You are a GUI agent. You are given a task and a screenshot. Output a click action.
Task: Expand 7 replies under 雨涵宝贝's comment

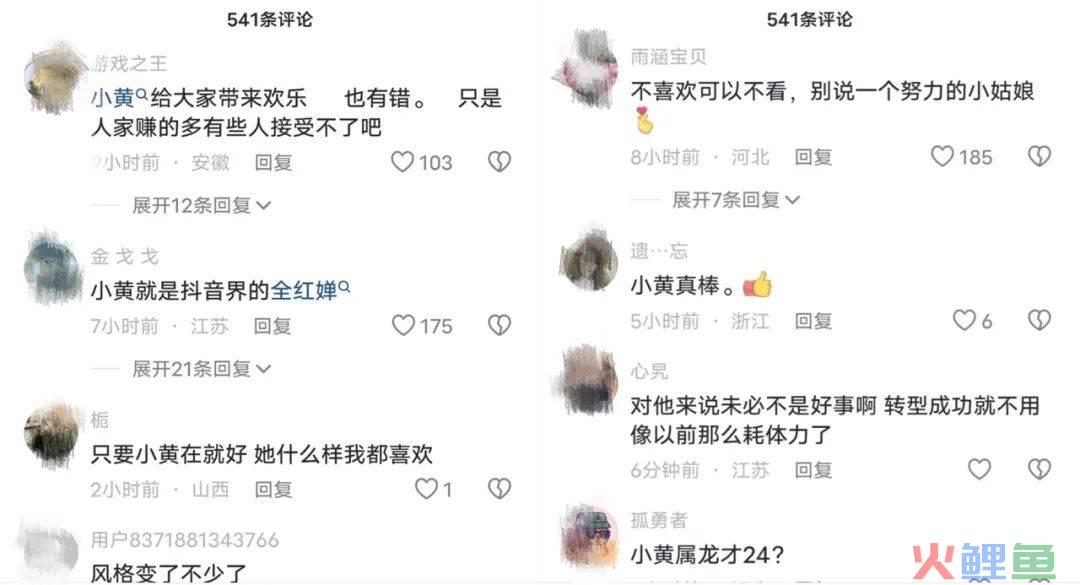736,200
